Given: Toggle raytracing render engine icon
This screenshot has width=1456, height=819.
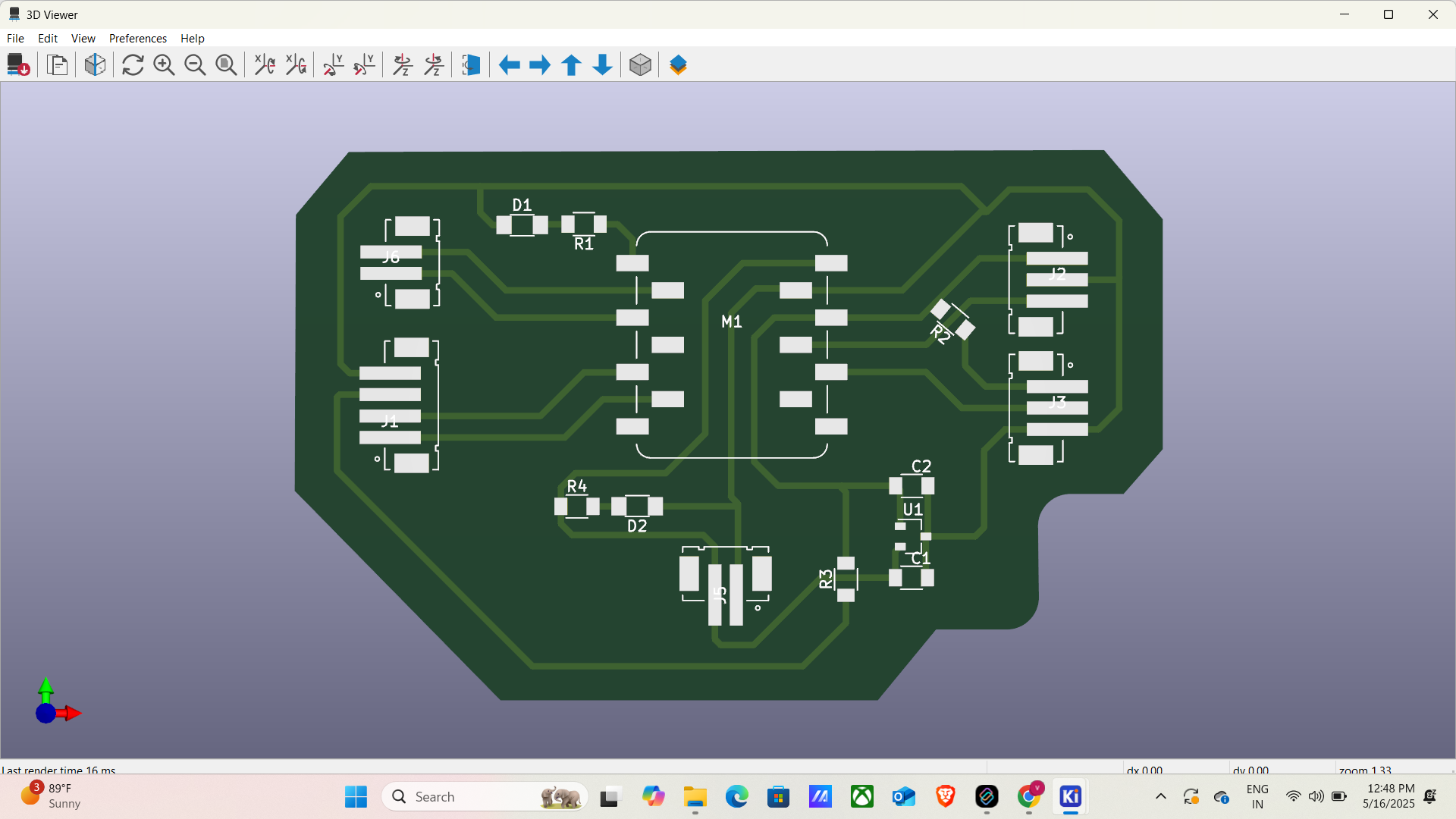Looking at the screenshot, I should click(x=96, y=65).
